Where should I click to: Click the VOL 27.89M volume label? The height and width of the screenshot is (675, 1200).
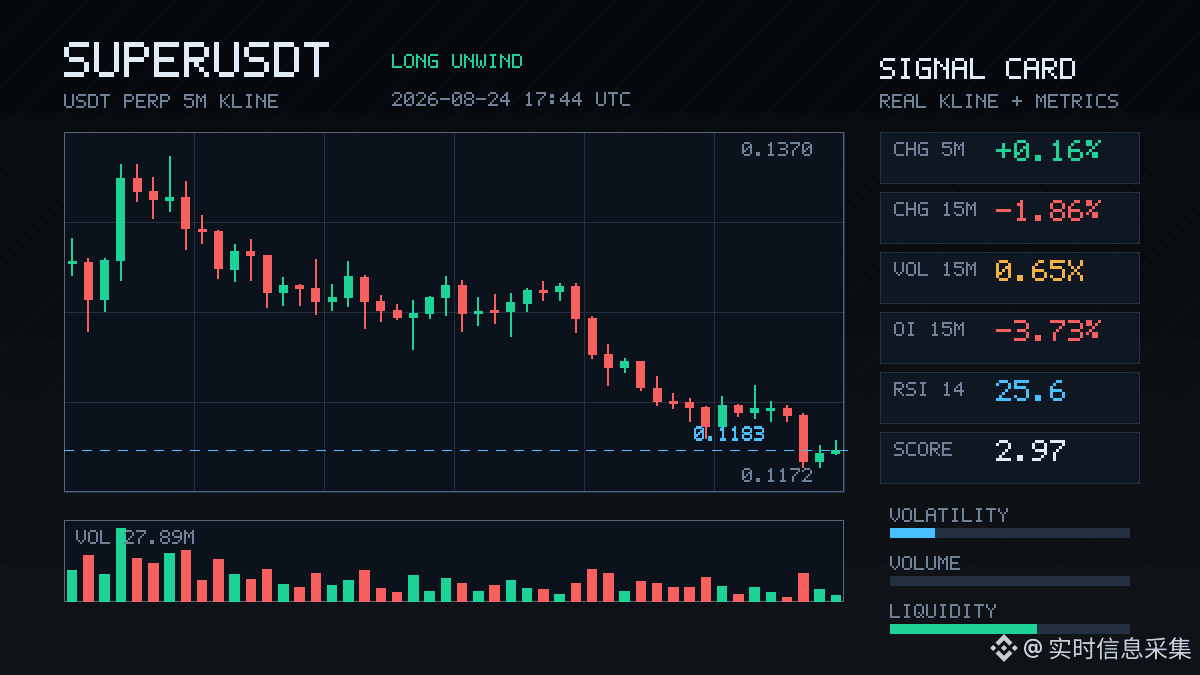(x=135, y=538)
